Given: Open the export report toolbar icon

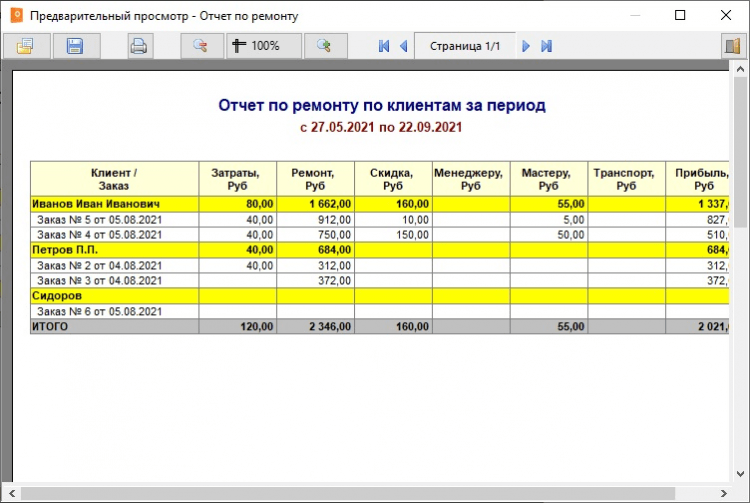Looking at the screenshot, I should (x=26, y=46).
